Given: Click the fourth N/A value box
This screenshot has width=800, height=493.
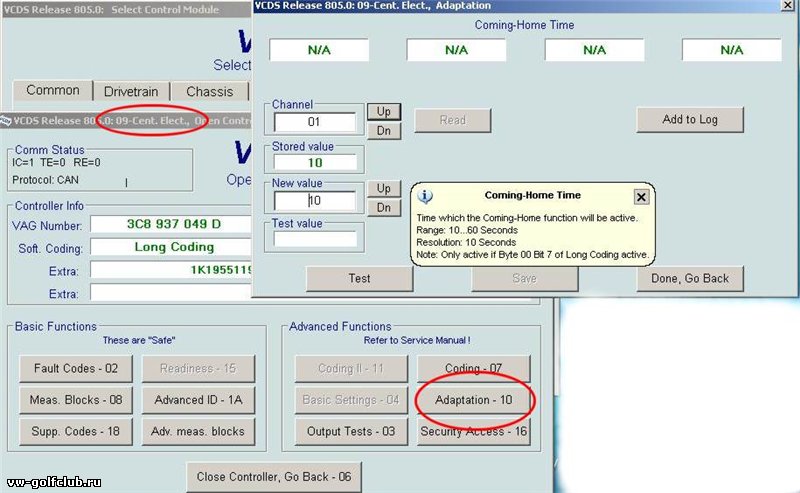Looking at the screenshot, I should click(732, 50).
